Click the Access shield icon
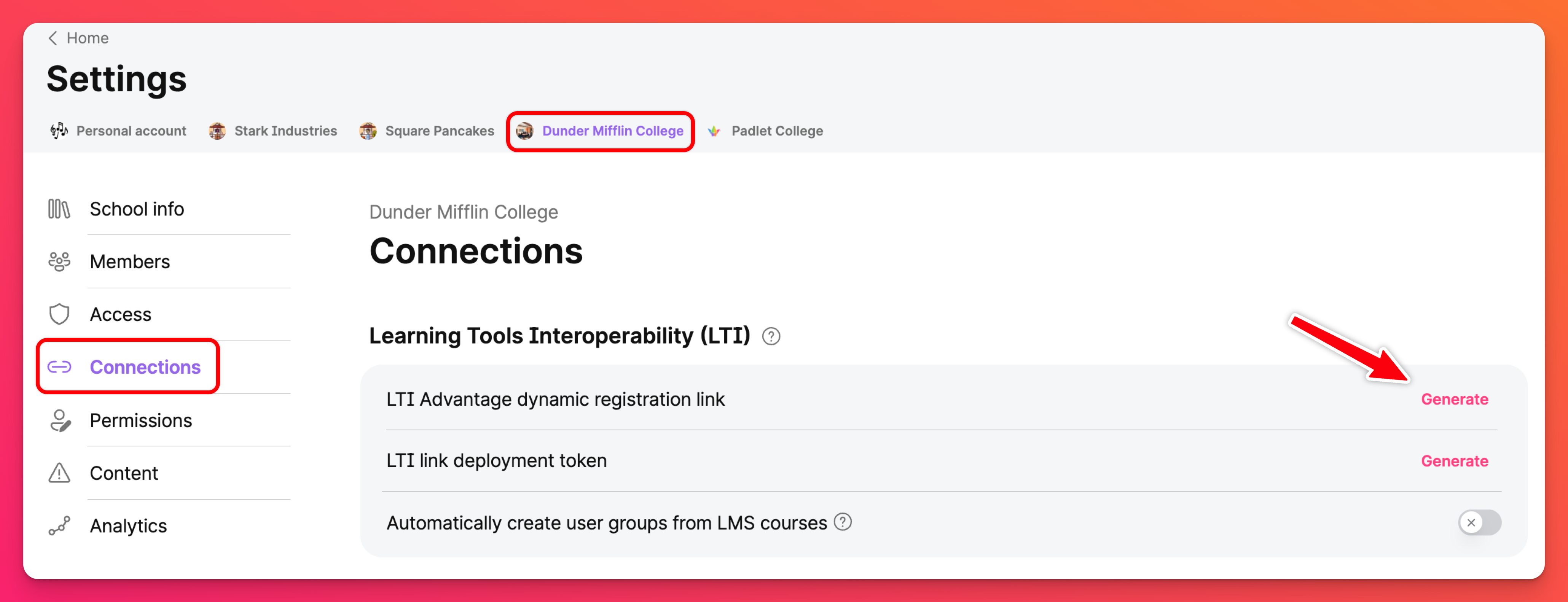Screen dimensions: 1568x602 [x=59, y=314]
